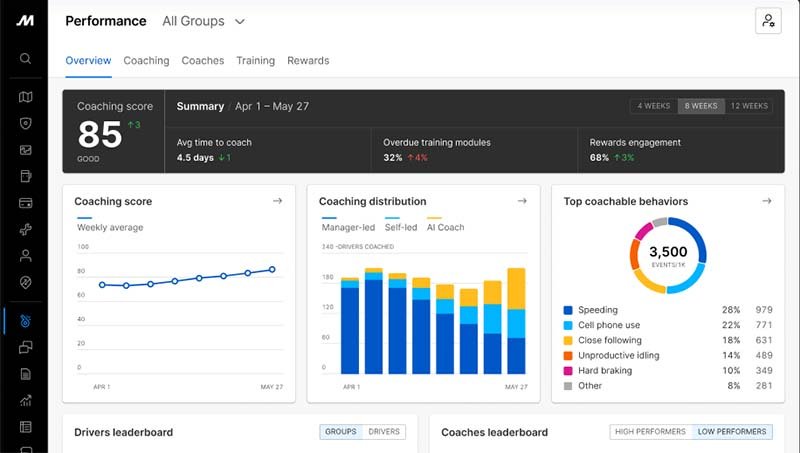This screenshot has height=453, width=800.
Task: Switch summary range to 4 WEEKS
Action: click(654, 106)
